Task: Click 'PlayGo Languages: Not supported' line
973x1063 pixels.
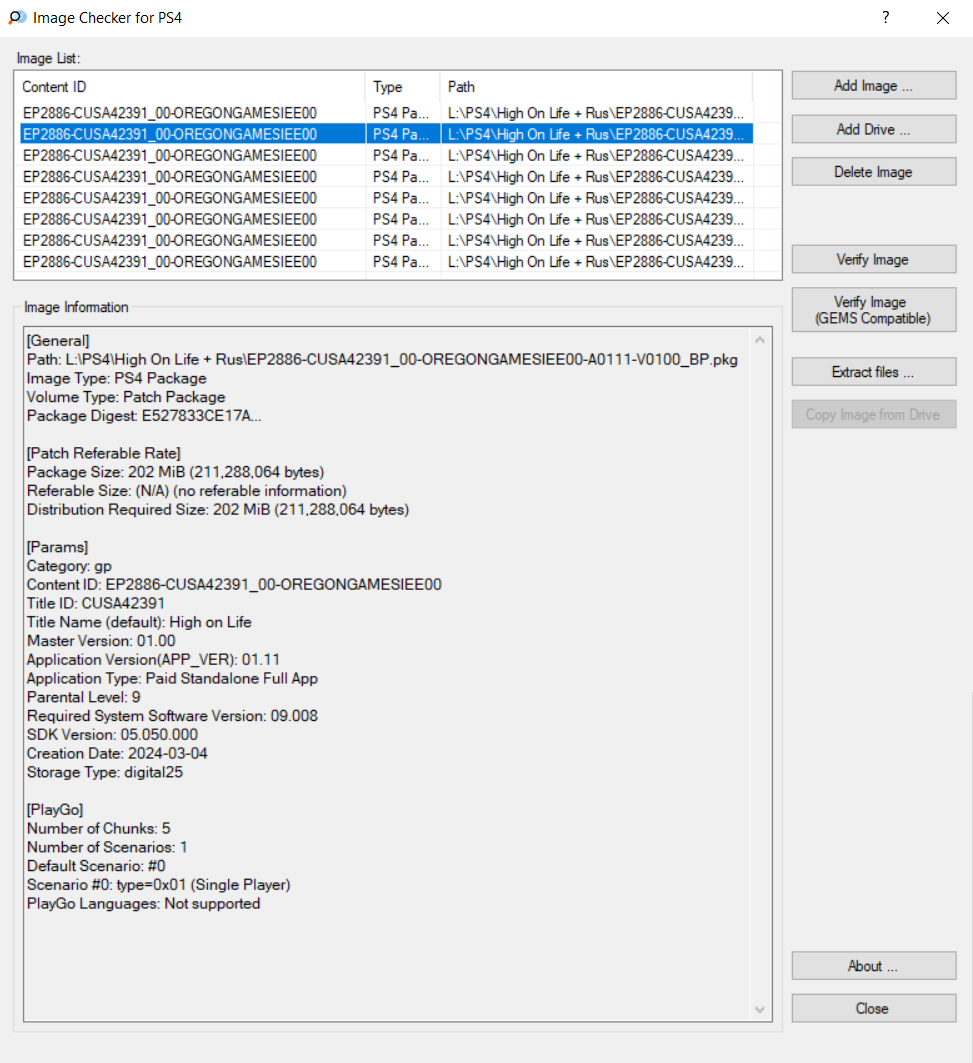Action: coord(144,904)
